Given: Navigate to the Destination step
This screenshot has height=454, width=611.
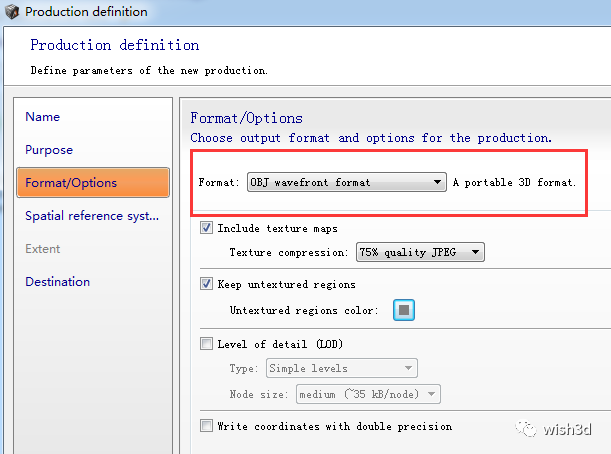Looking at the screenshot, I should pos(58,281).
